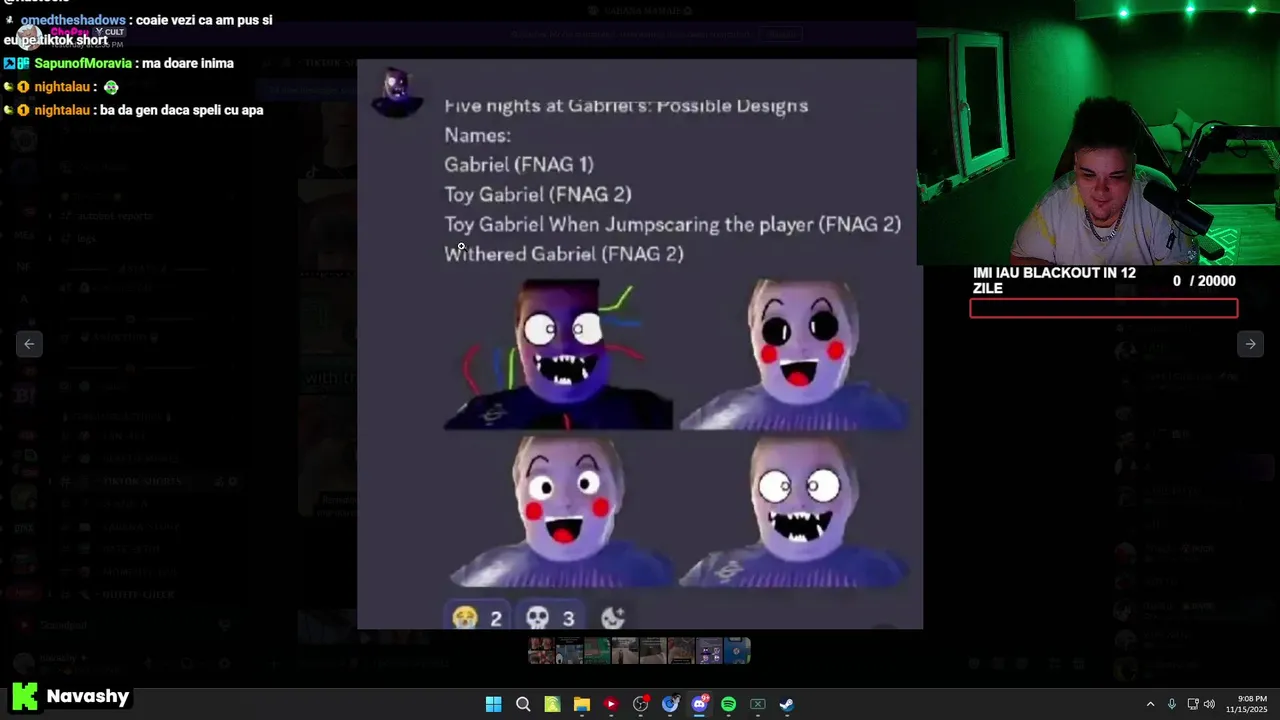Image resolution: width=1280 pixels, height=720 pixels.
Task: Open the network status tray icon
Action: (x=1193, y=704)
